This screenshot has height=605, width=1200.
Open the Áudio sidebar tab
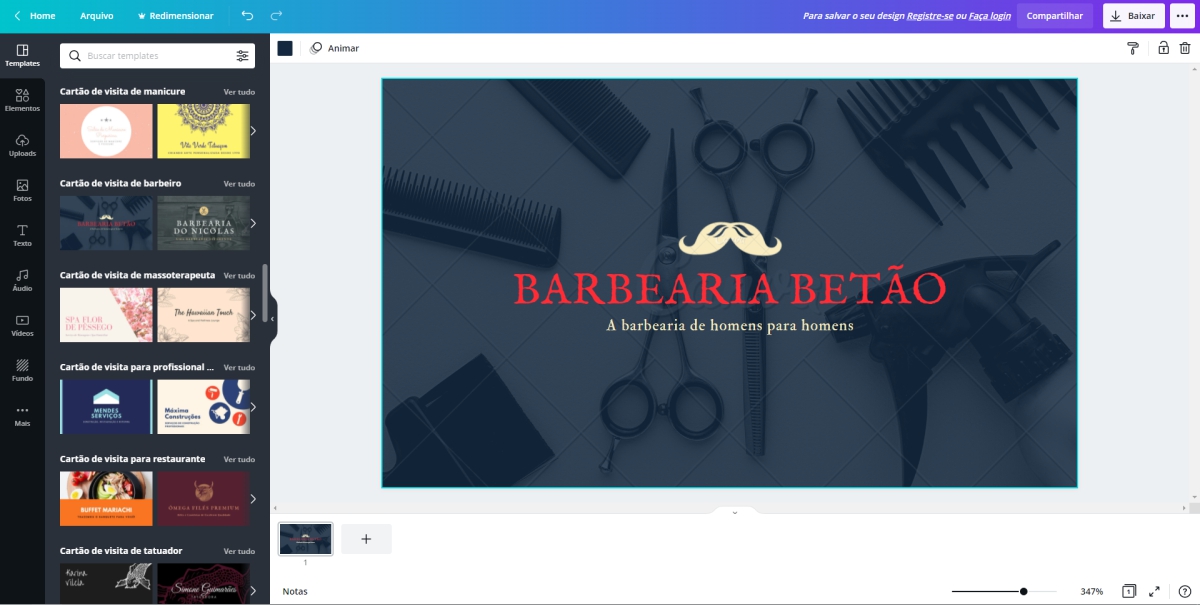coord(22,280)
